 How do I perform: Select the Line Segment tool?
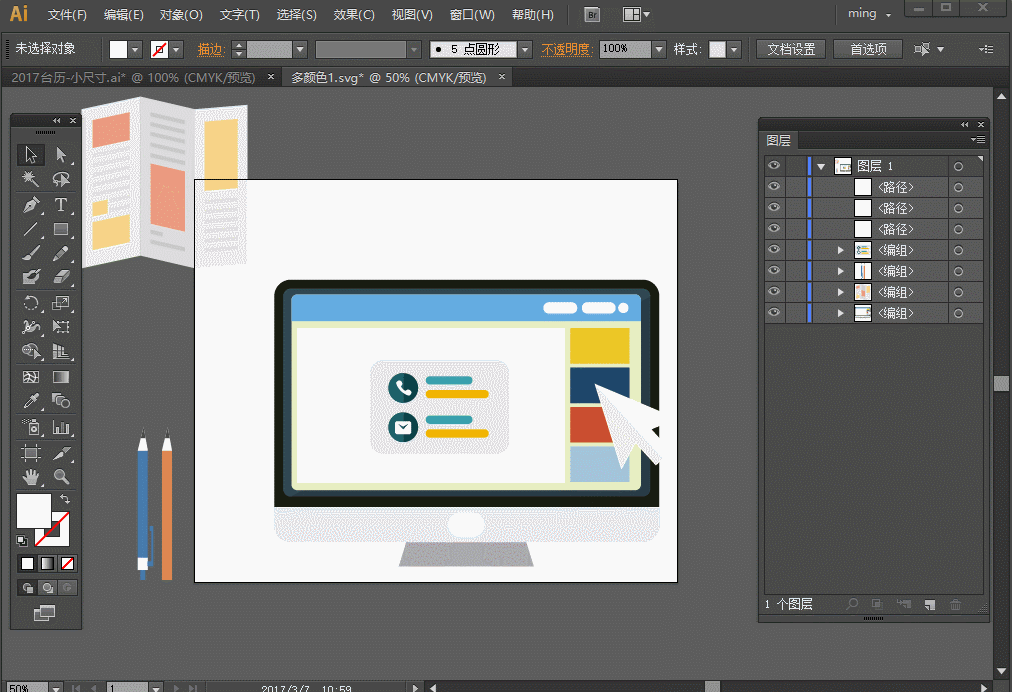coord(30,229)
